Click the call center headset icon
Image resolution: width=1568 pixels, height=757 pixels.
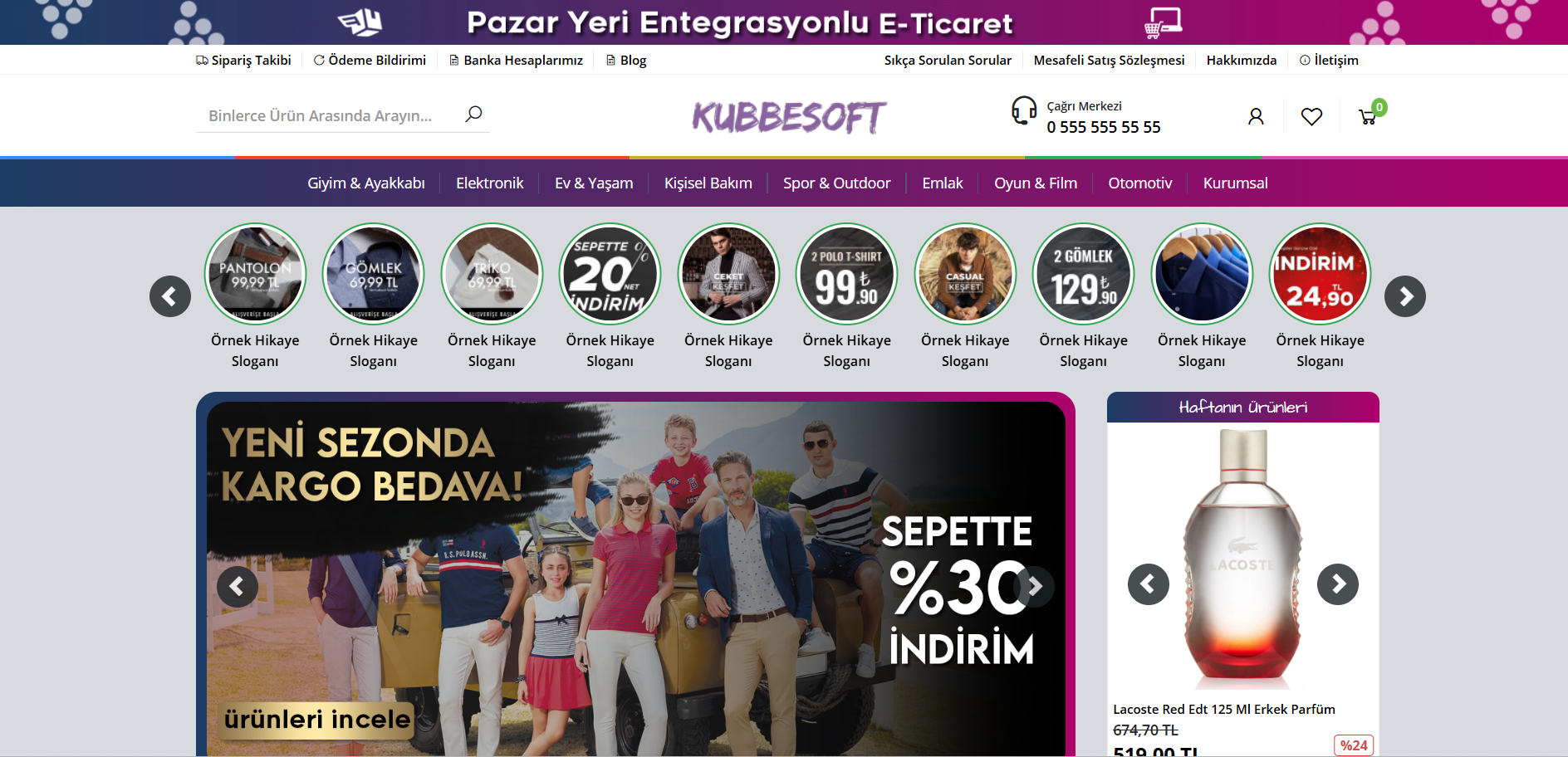click(1024, 110)
